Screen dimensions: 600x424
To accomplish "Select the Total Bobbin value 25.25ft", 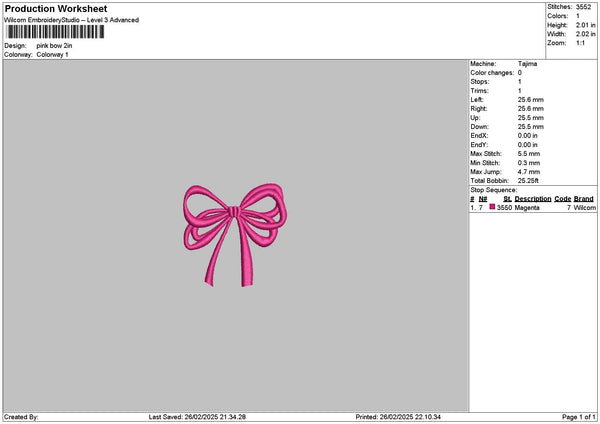I will (x=528, y=181).
